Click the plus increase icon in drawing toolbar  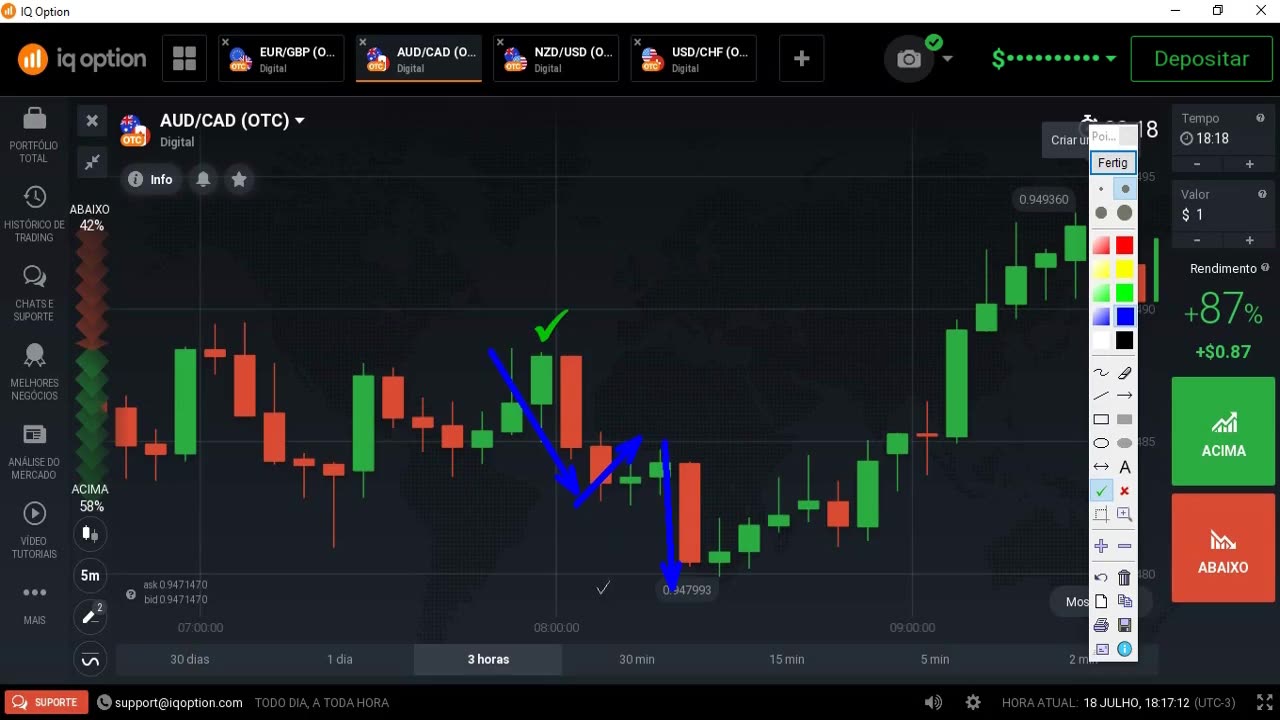[x=1101, y=546]
